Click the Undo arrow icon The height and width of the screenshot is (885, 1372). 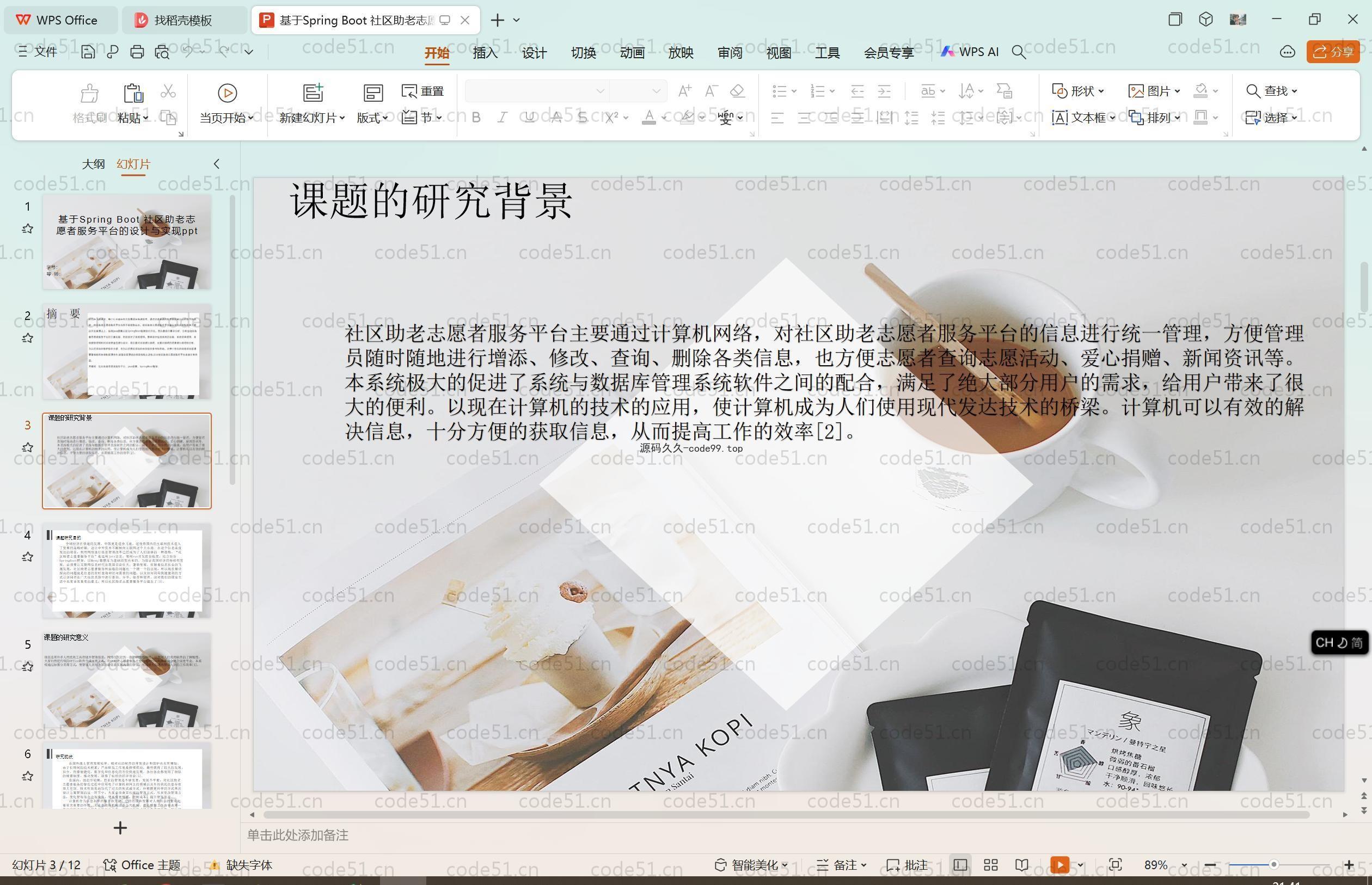coord(188,52)
